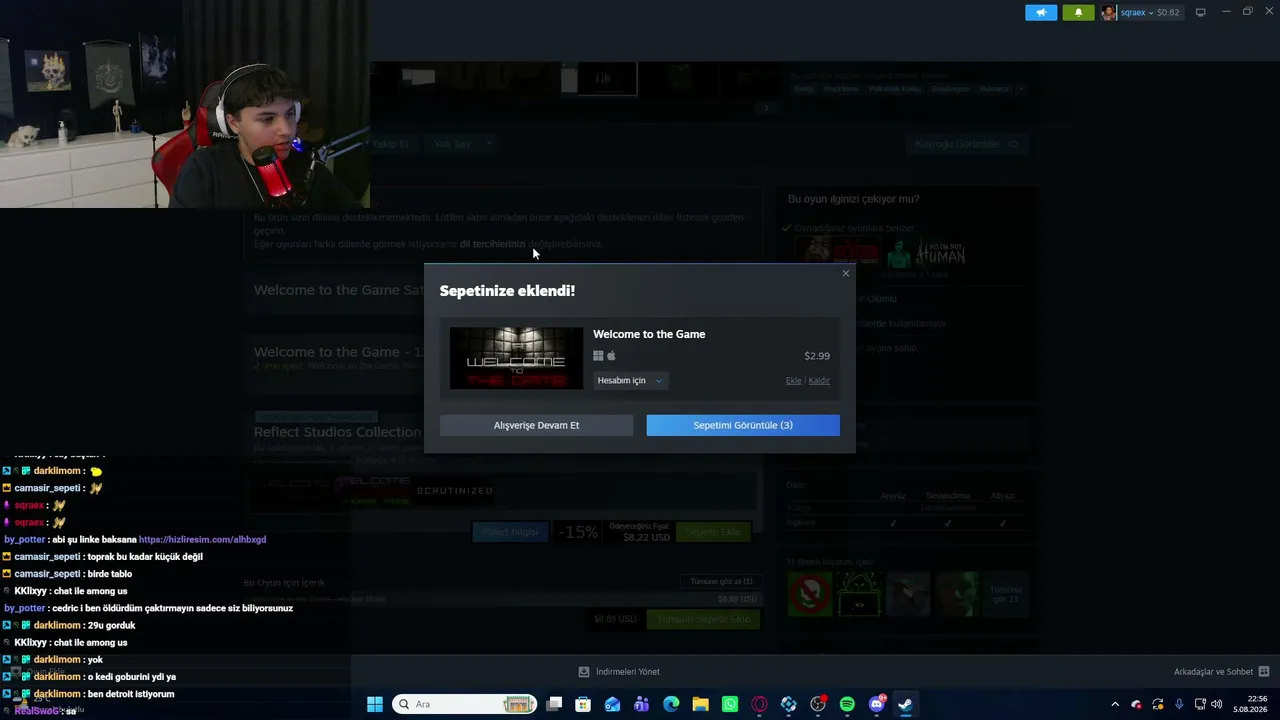Click the sqraex profile avatar
1280x720 pixels.
(1109, 13)
